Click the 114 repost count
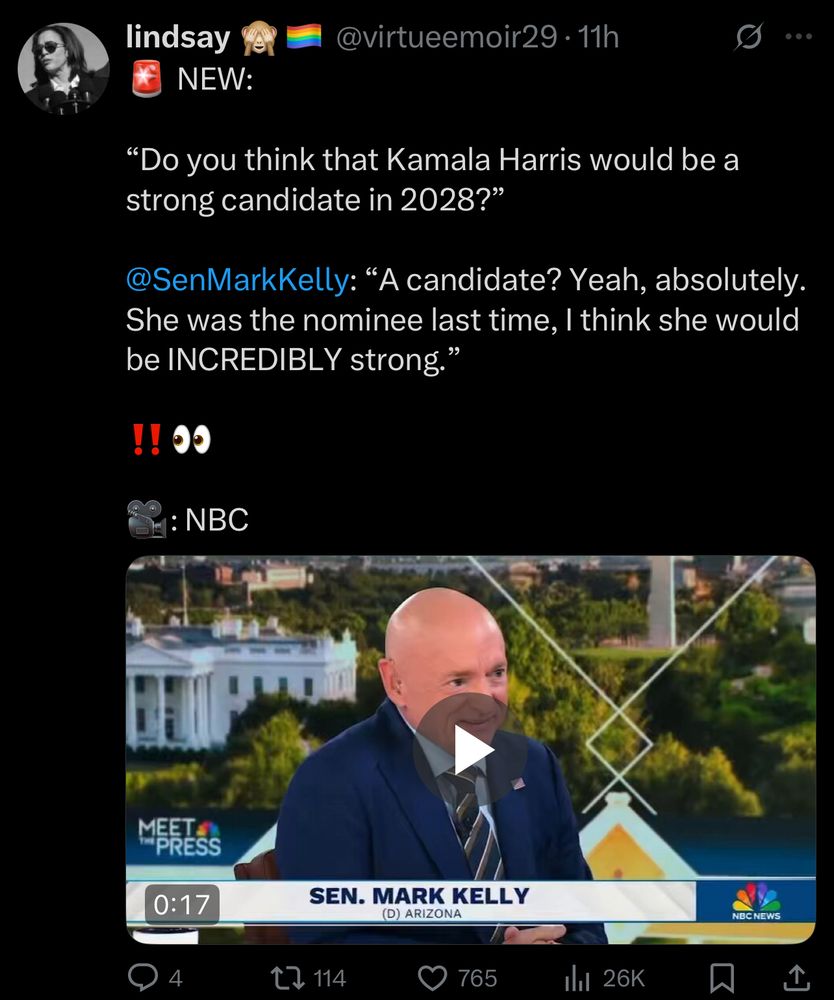Image resolution: width=834 pixels, height=1000 pixels. pyautogui.click(x=330, y=978)
